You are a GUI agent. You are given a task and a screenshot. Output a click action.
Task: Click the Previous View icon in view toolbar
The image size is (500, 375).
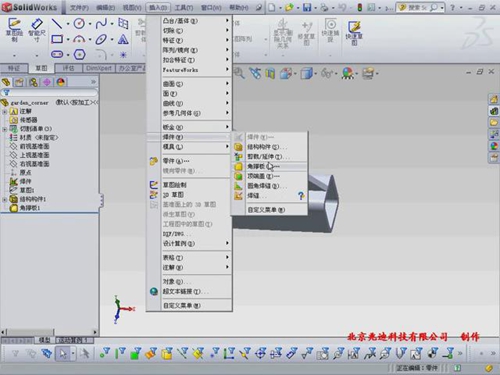[x=255, y=73]
